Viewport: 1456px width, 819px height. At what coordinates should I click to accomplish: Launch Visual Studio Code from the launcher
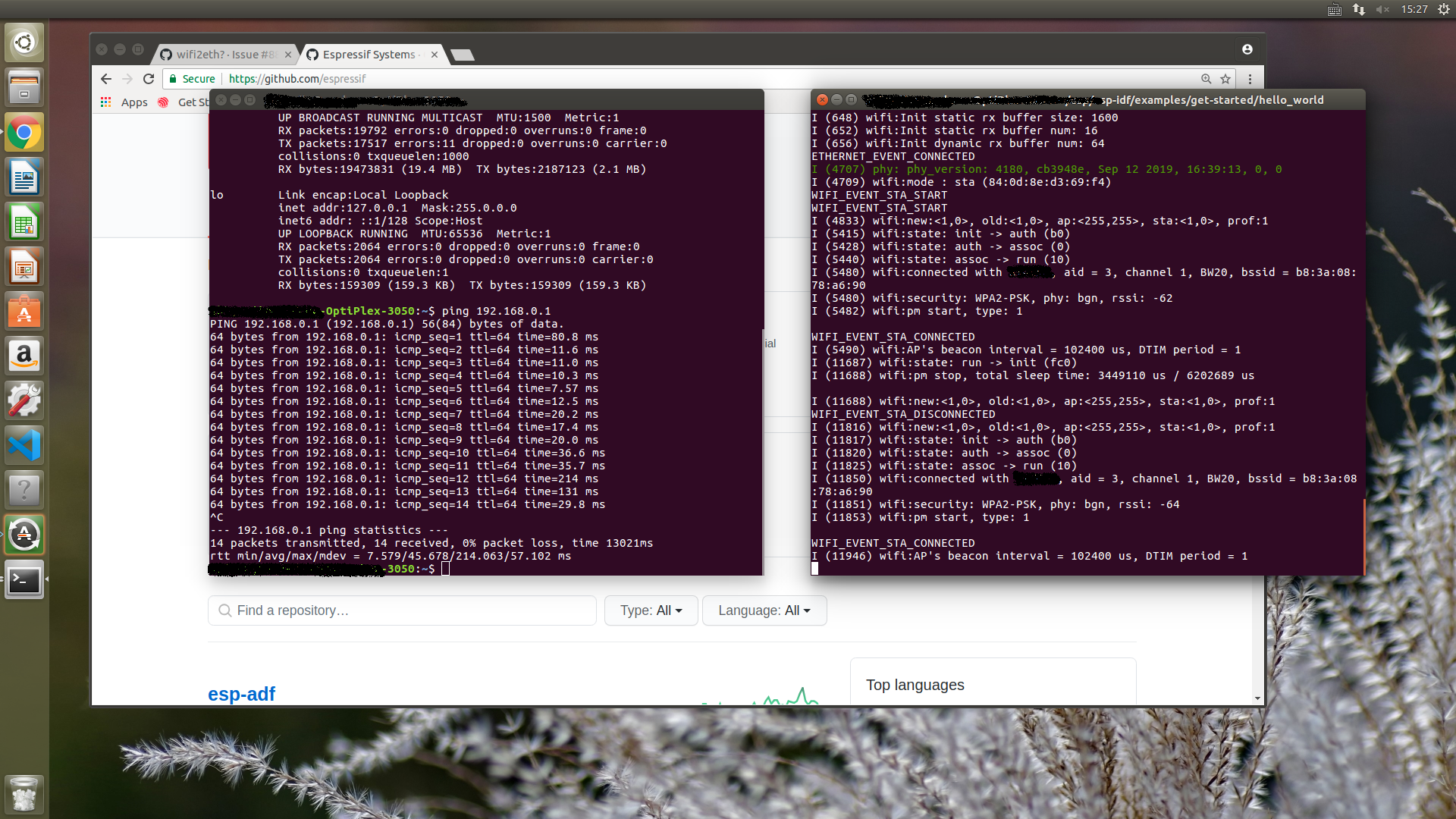pos(24,445)
